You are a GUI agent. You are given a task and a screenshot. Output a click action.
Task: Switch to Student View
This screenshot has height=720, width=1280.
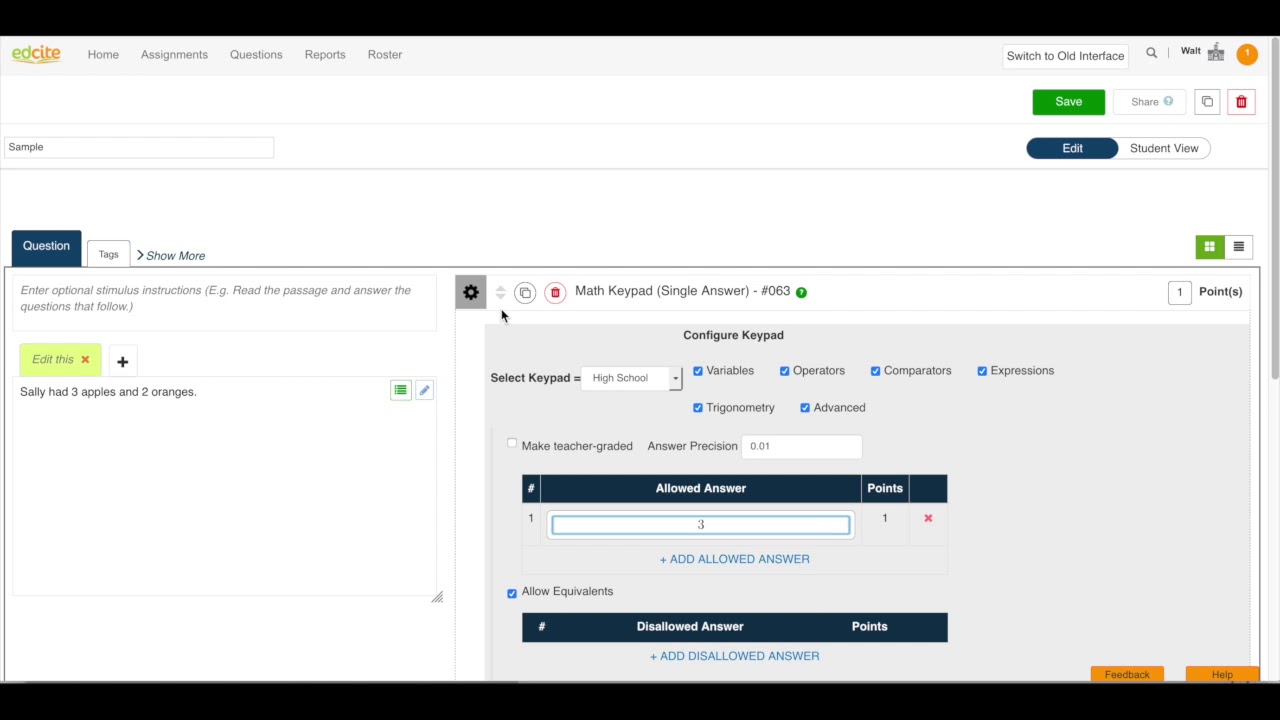(1164, 148)
